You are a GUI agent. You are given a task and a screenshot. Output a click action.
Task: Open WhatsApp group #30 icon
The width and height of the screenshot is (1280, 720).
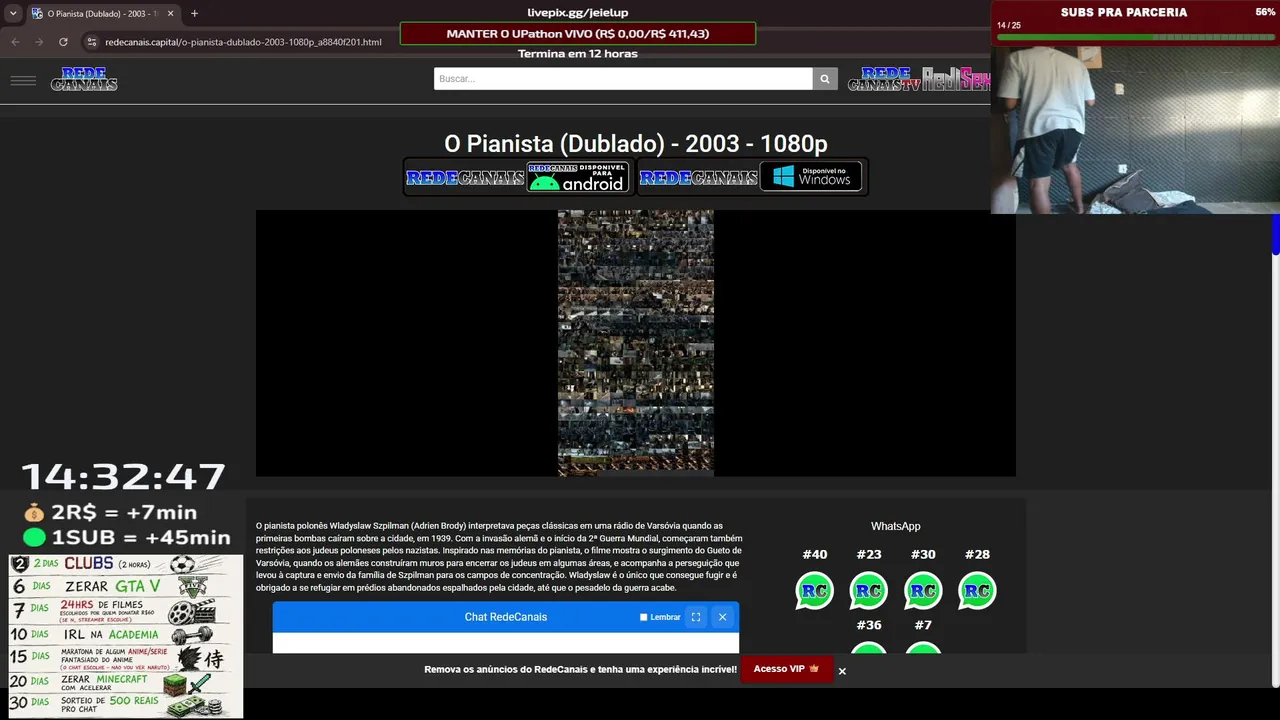(923, 591)
